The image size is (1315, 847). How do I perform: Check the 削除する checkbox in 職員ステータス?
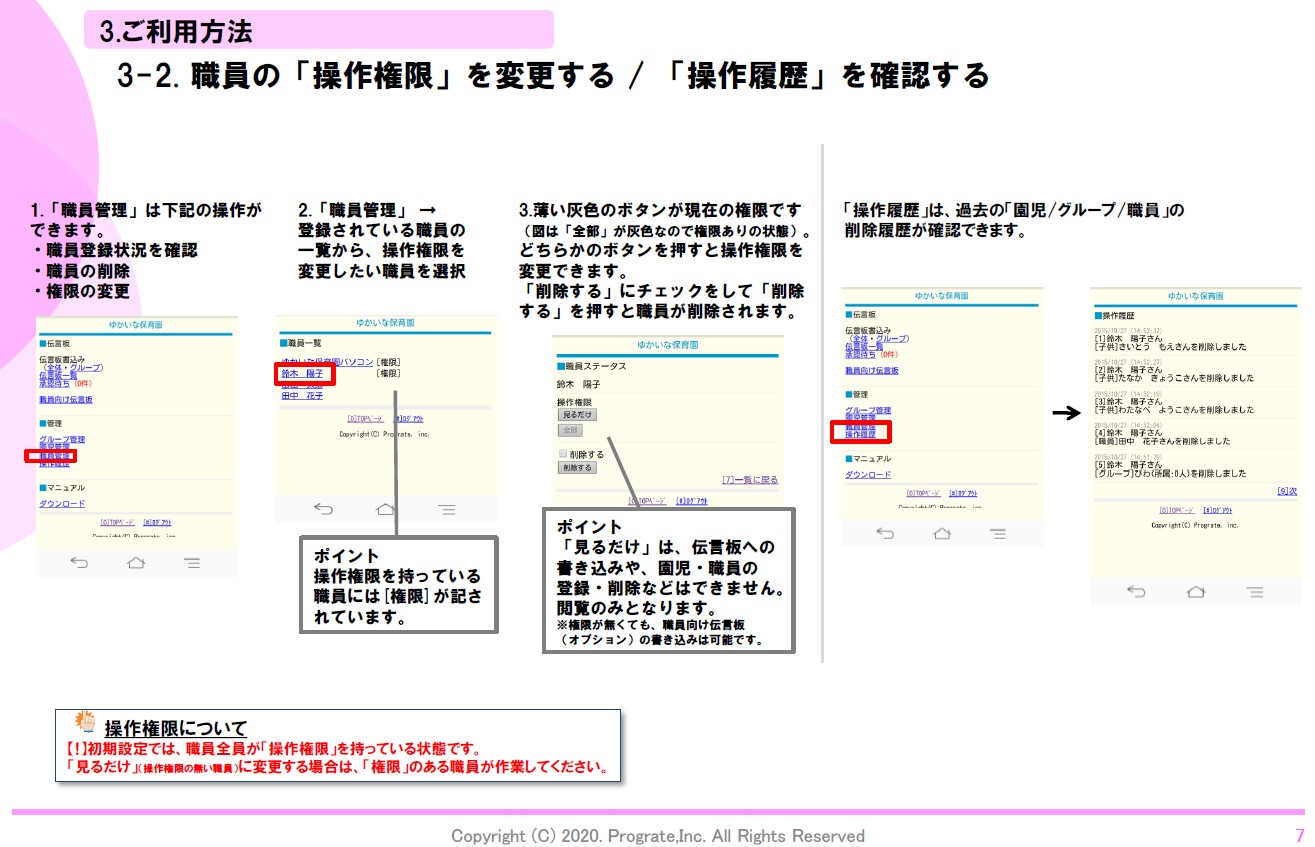(562, 453)
